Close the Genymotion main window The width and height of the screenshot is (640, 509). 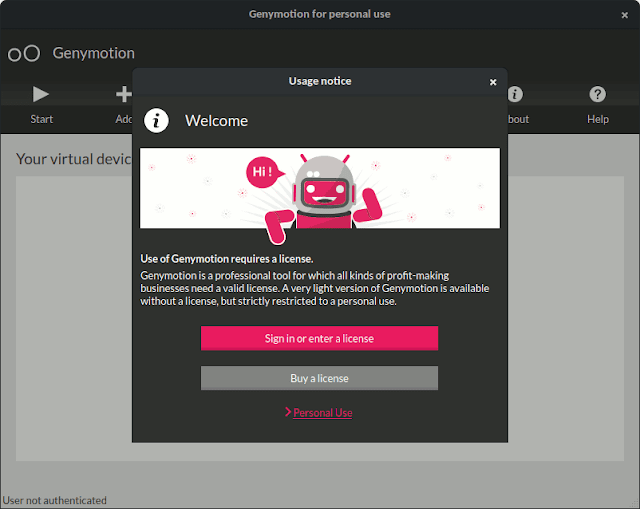pos(624,15)
